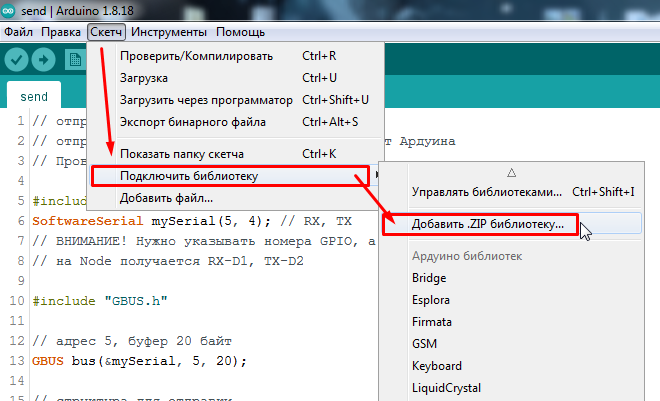
Task: Choose Добавить файл... entry
Action: tap(236, 198)
